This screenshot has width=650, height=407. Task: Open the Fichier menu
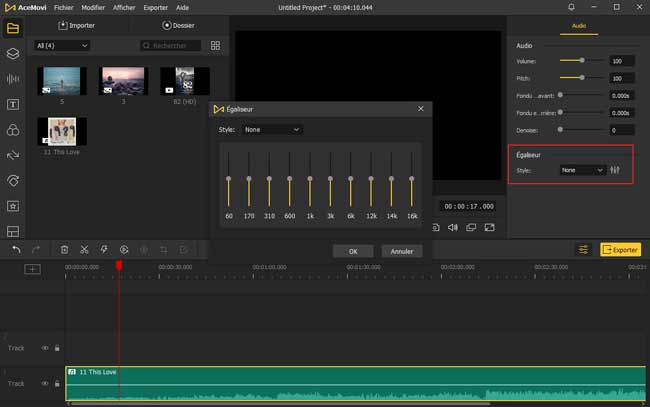point(63,7)
